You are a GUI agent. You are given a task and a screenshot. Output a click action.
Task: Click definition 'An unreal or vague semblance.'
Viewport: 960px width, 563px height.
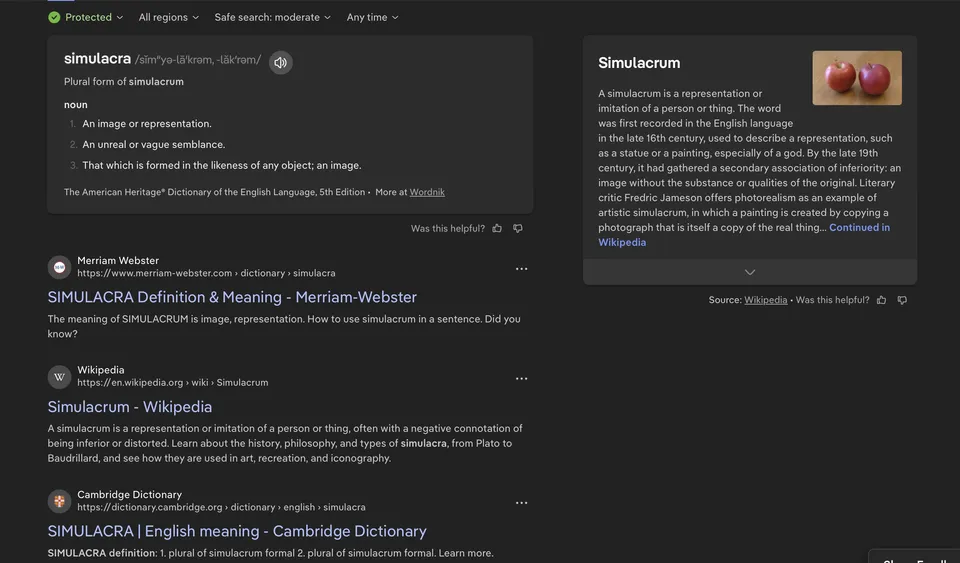154,144
